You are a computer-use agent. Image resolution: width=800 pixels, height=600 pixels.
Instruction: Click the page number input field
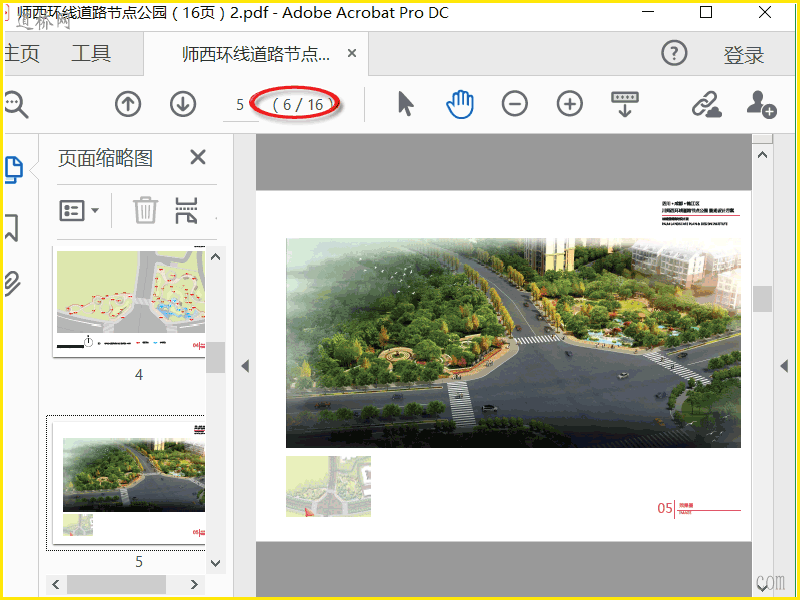[x=240, y=105]
